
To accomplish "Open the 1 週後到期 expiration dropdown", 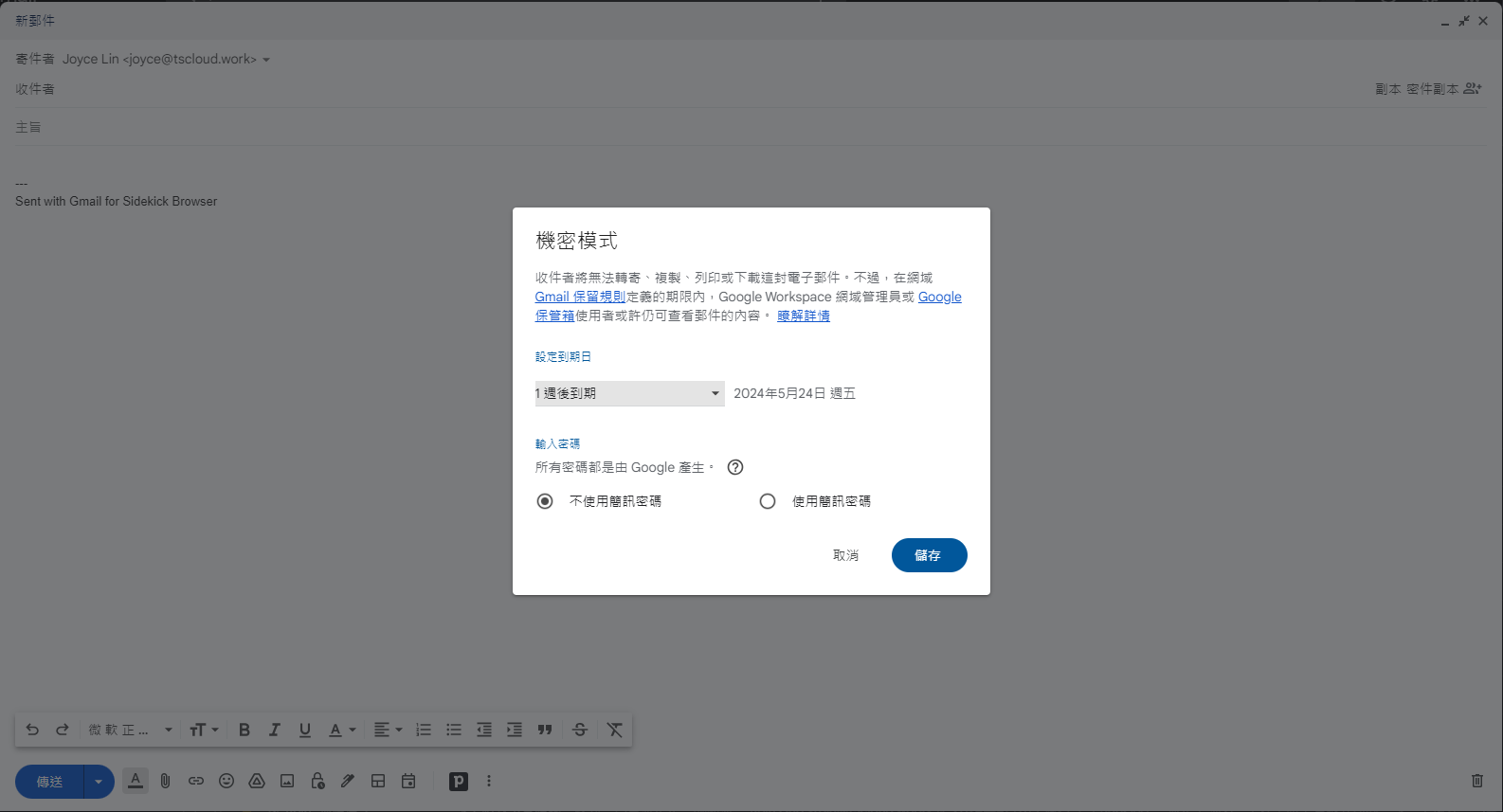I will 630,393.
